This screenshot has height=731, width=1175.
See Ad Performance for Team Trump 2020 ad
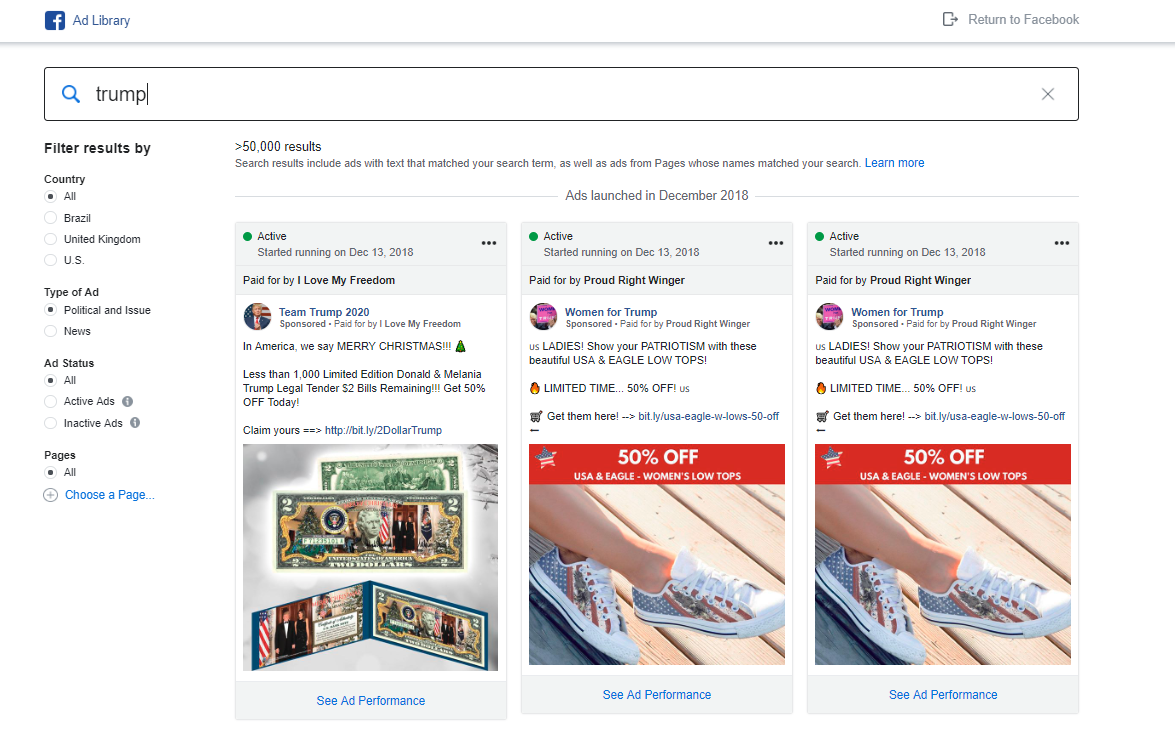(x=370, y=700)
